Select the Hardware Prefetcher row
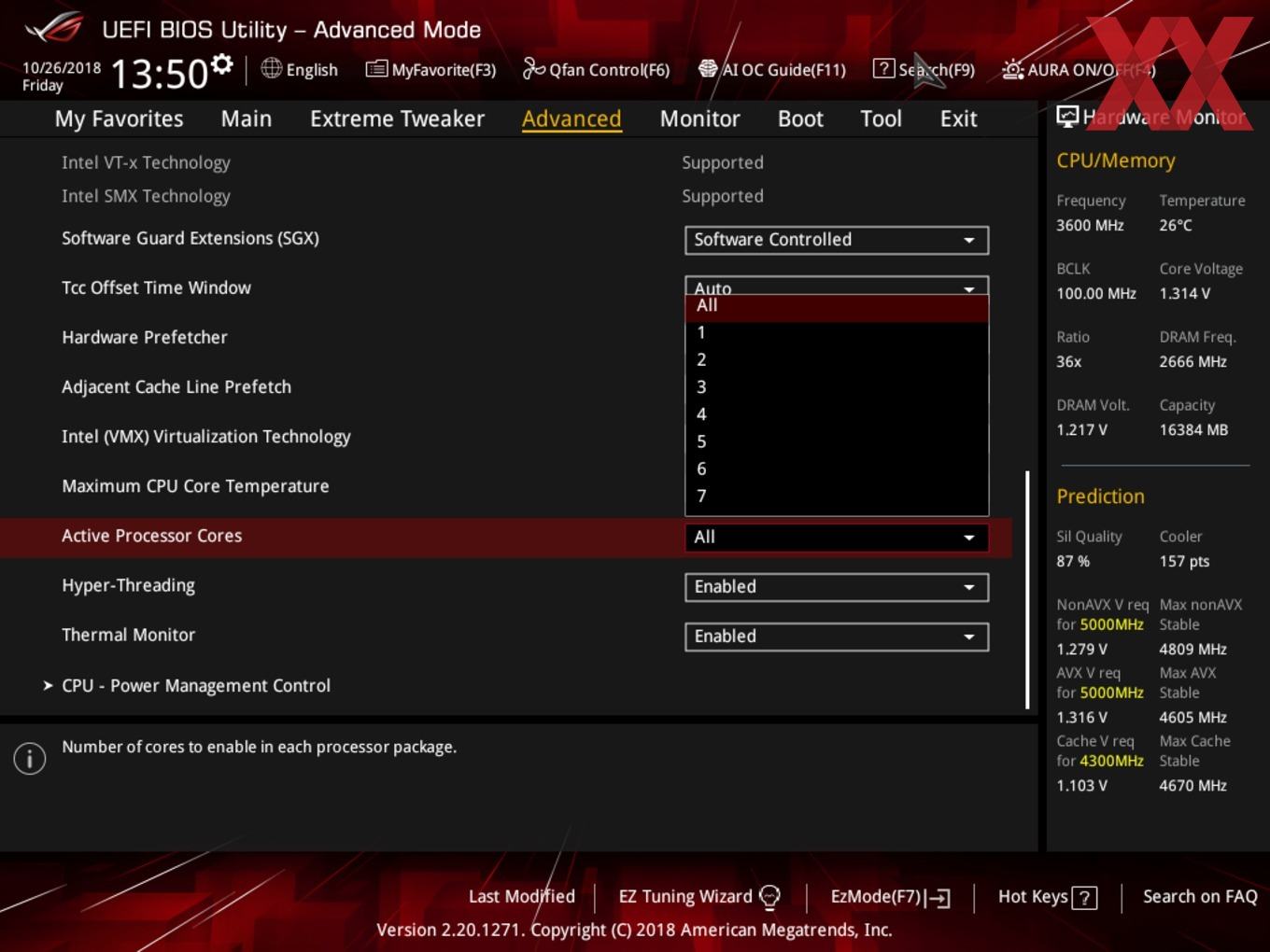The image size is (1270, 952). point(145,338)
